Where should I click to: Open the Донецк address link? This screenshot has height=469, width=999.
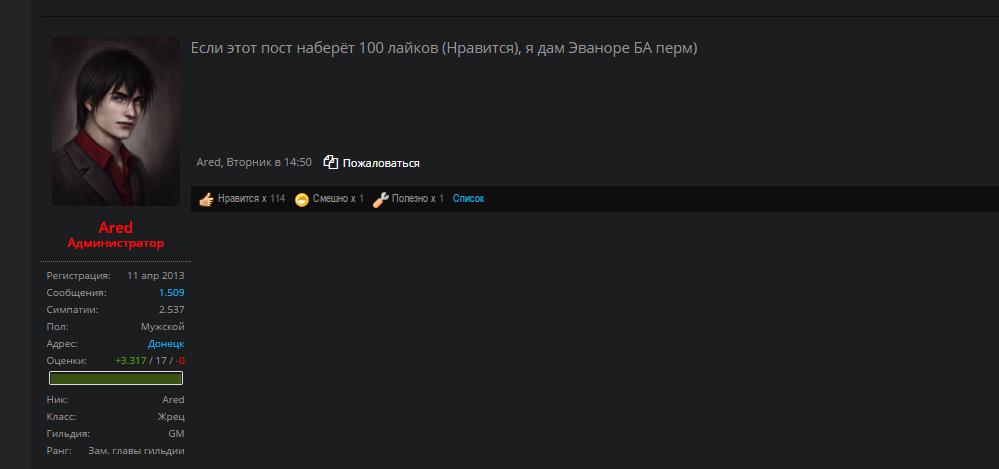166,343
